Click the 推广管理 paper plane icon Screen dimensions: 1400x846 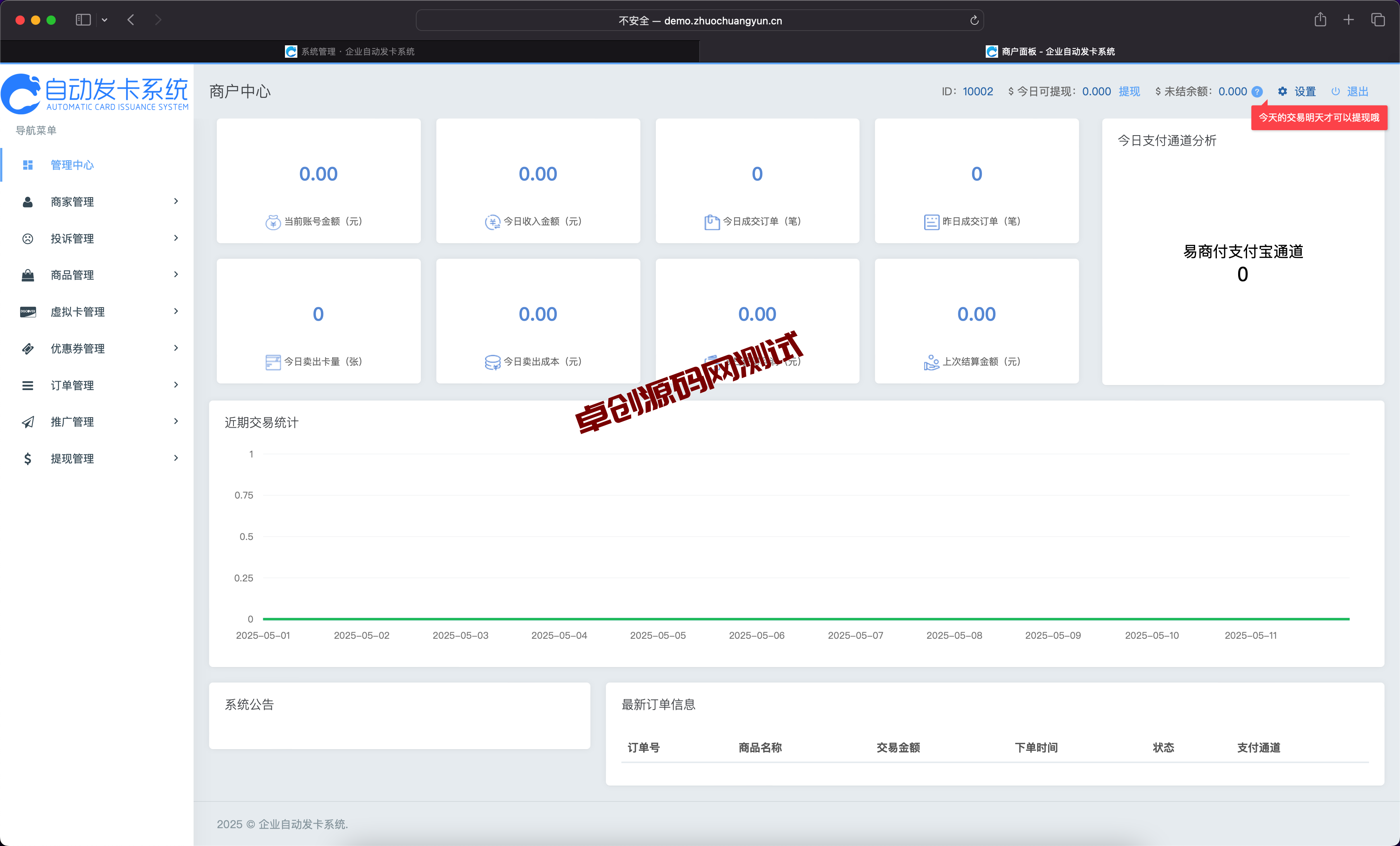pyautogui.click(x=28, y=422)
